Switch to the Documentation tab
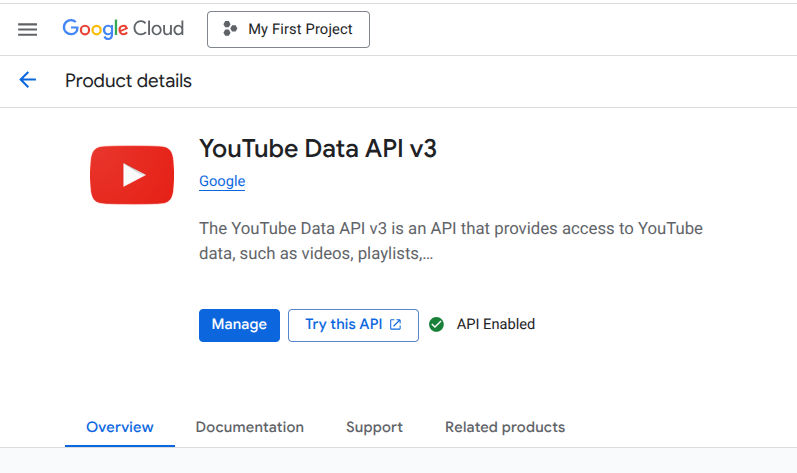Screen dimensions: 797x473 click(x=250, y=427)
